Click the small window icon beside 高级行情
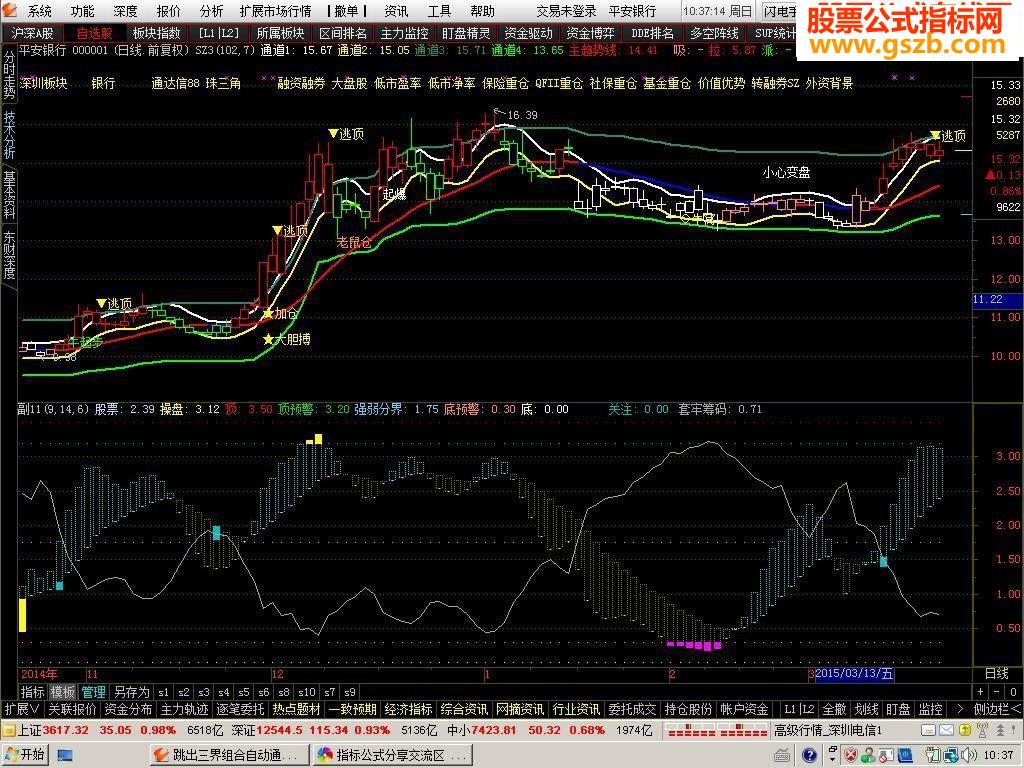This screenshot has height=768, width=1024. point(928,730)
